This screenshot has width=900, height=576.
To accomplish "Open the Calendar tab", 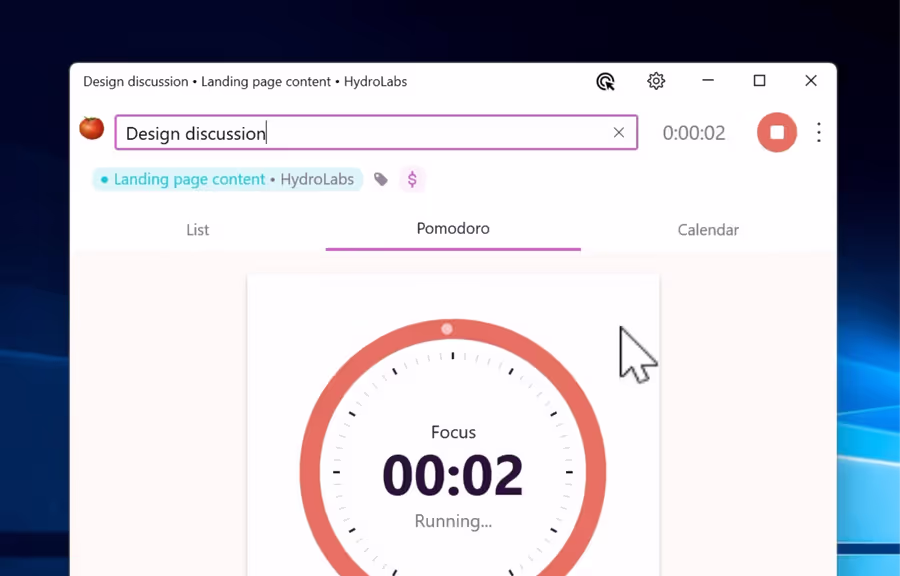I will 708,230.
